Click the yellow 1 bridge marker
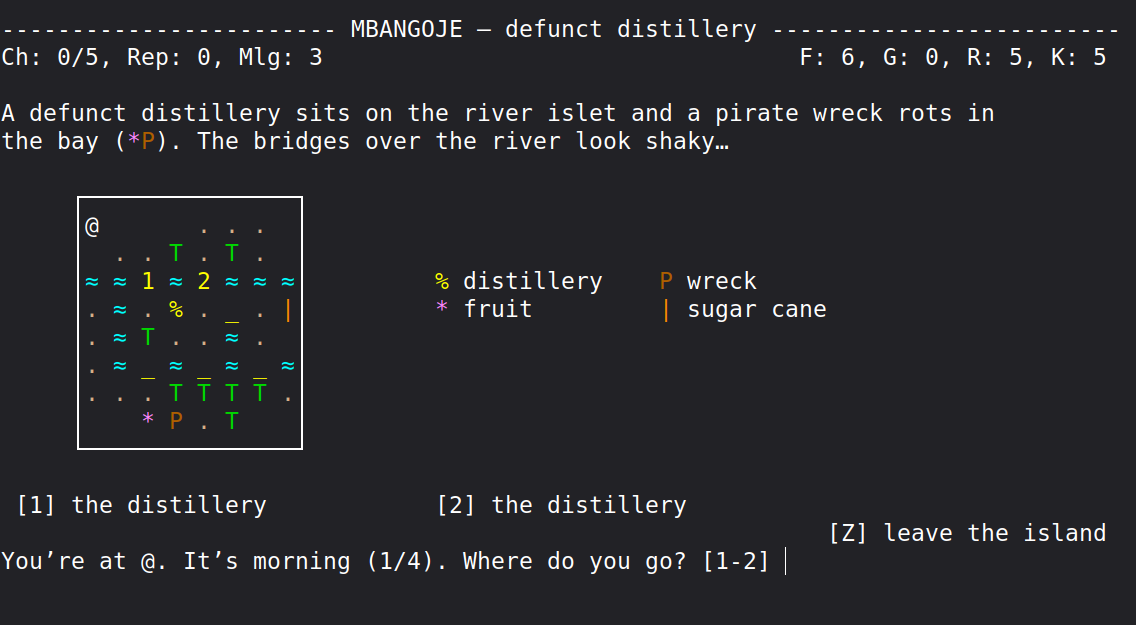Viewport: 1136px width, 625px height. [148, 281]
